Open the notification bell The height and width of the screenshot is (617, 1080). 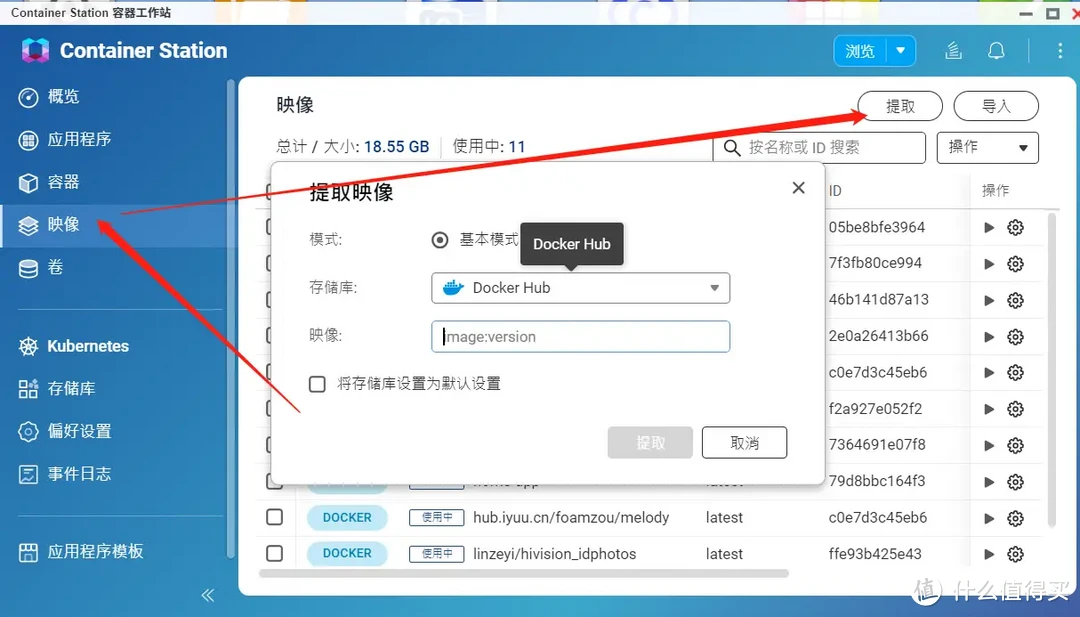997,50
